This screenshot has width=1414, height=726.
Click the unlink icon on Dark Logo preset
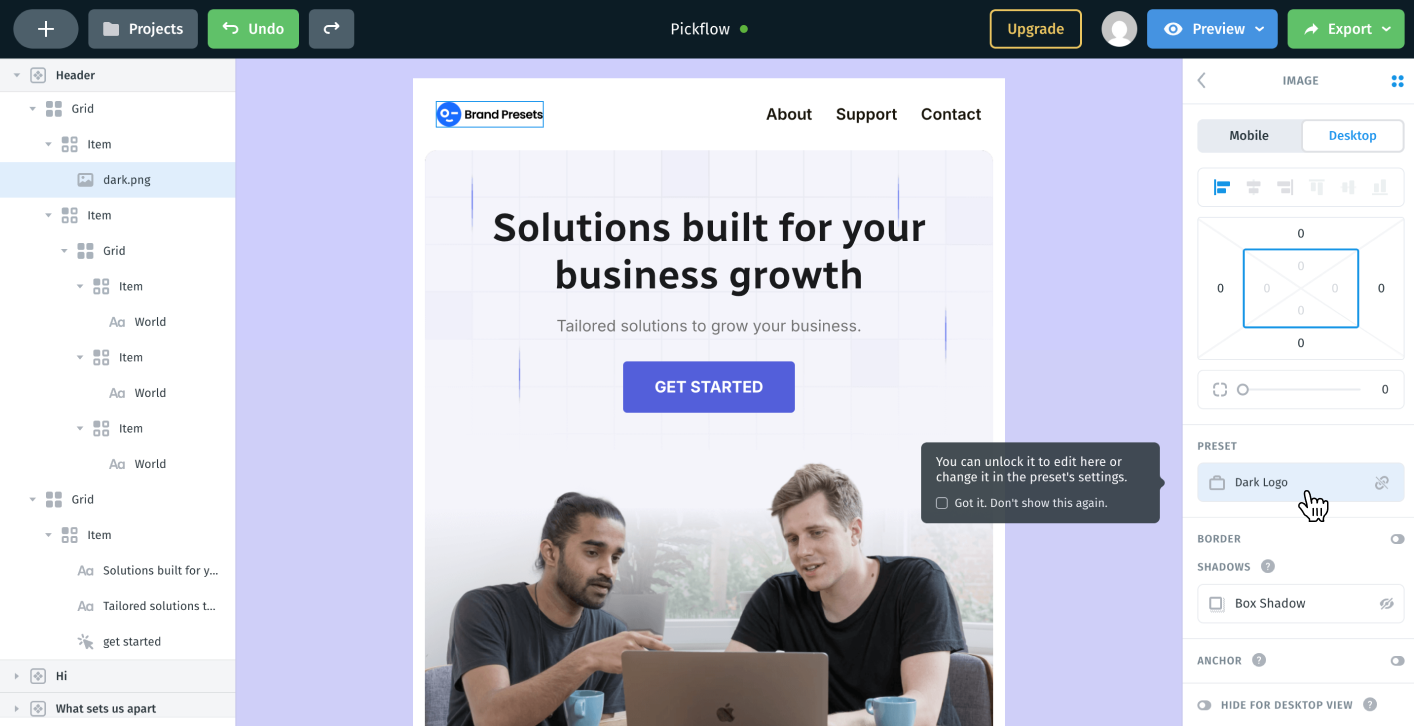coord(1382,483)
